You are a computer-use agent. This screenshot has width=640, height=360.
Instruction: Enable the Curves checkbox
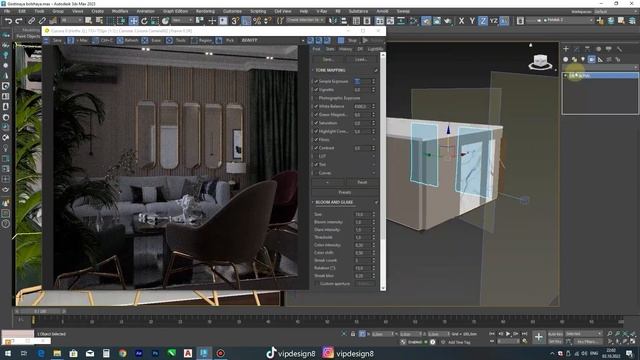(x=316, y=173)
